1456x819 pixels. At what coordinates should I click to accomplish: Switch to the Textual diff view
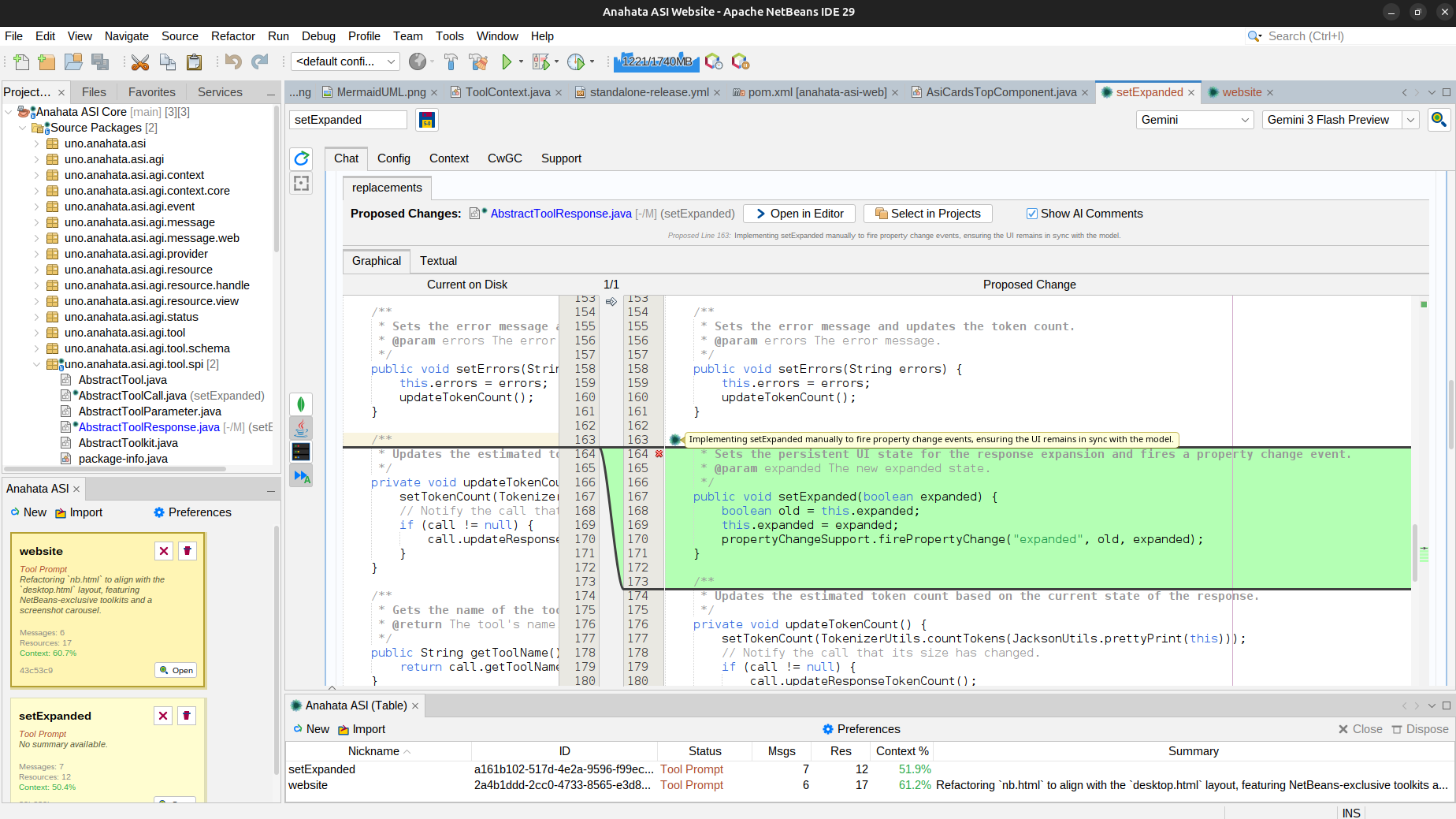tap(438, 261)
